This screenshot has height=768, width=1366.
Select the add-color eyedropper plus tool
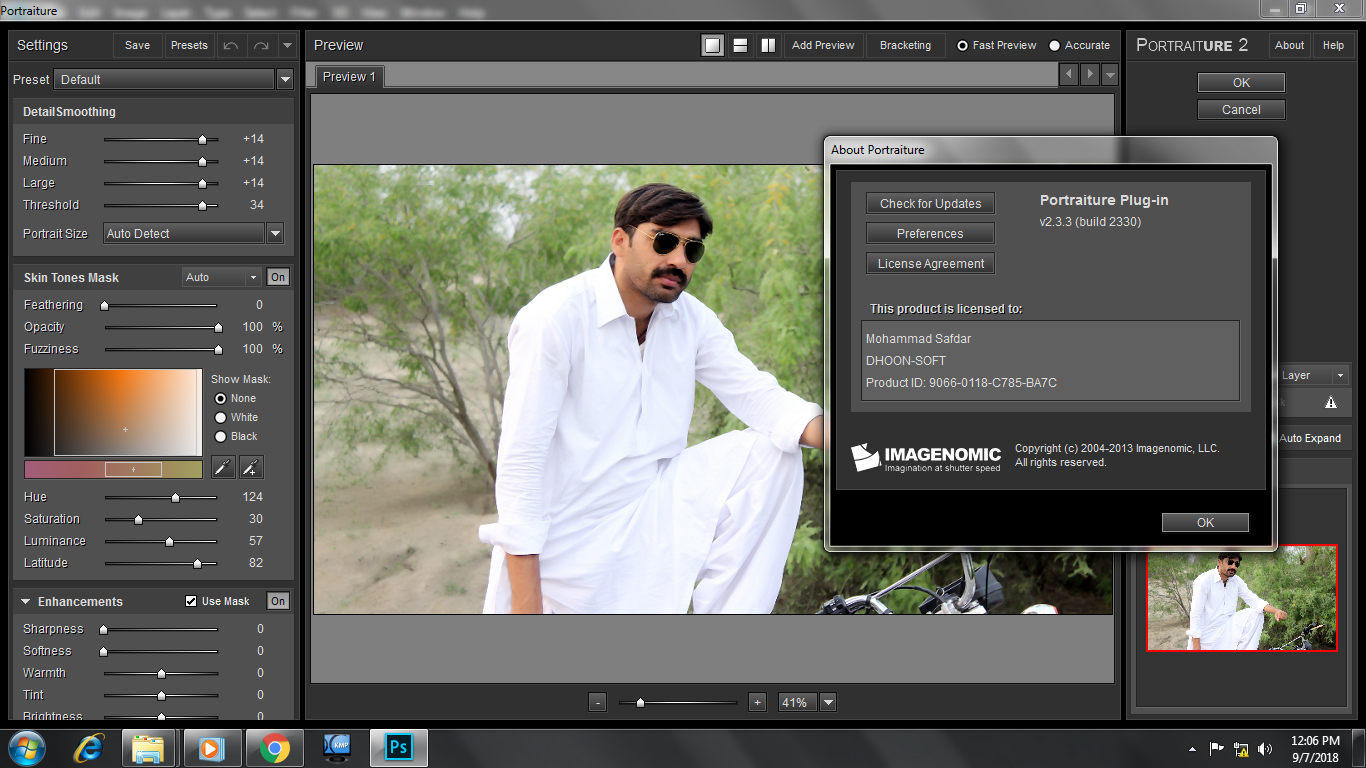click(x=252, y=467)
